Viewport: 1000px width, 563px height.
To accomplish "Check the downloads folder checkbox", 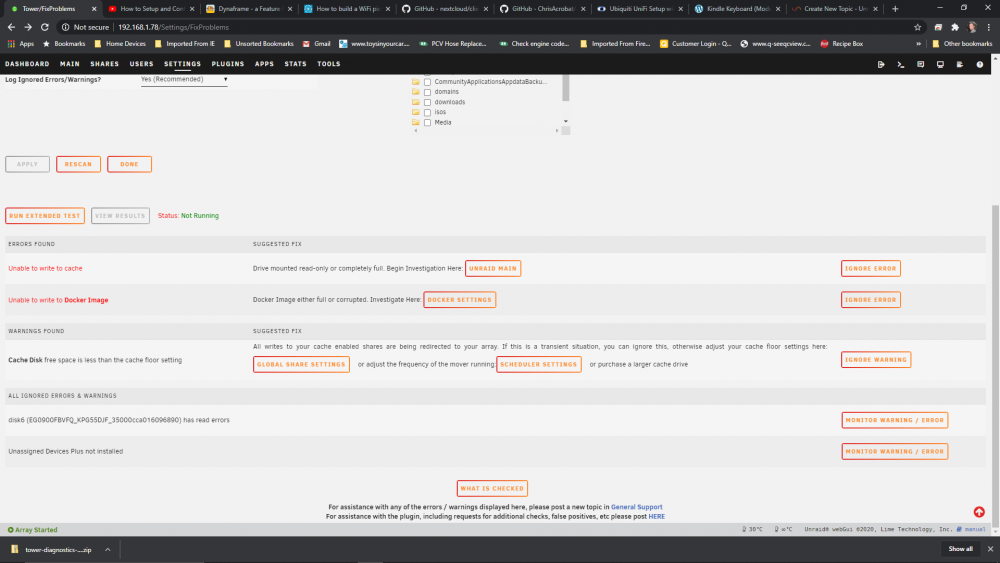I will click(x=427, y=103).
